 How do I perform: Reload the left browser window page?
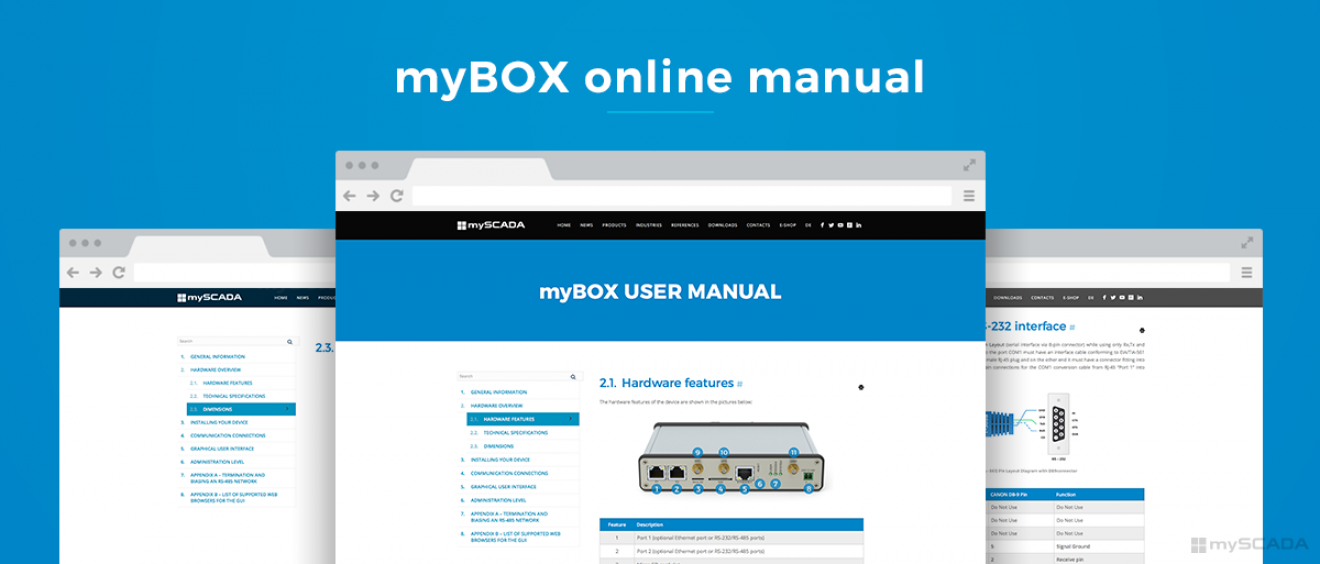click(119, 272)
